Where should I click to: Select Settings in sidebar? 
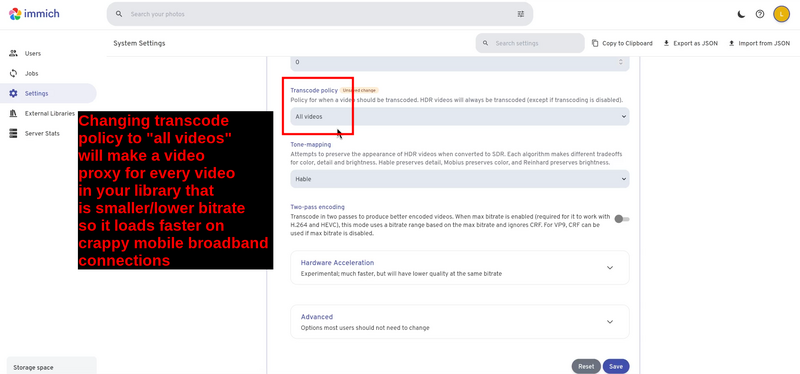[48, 93]
